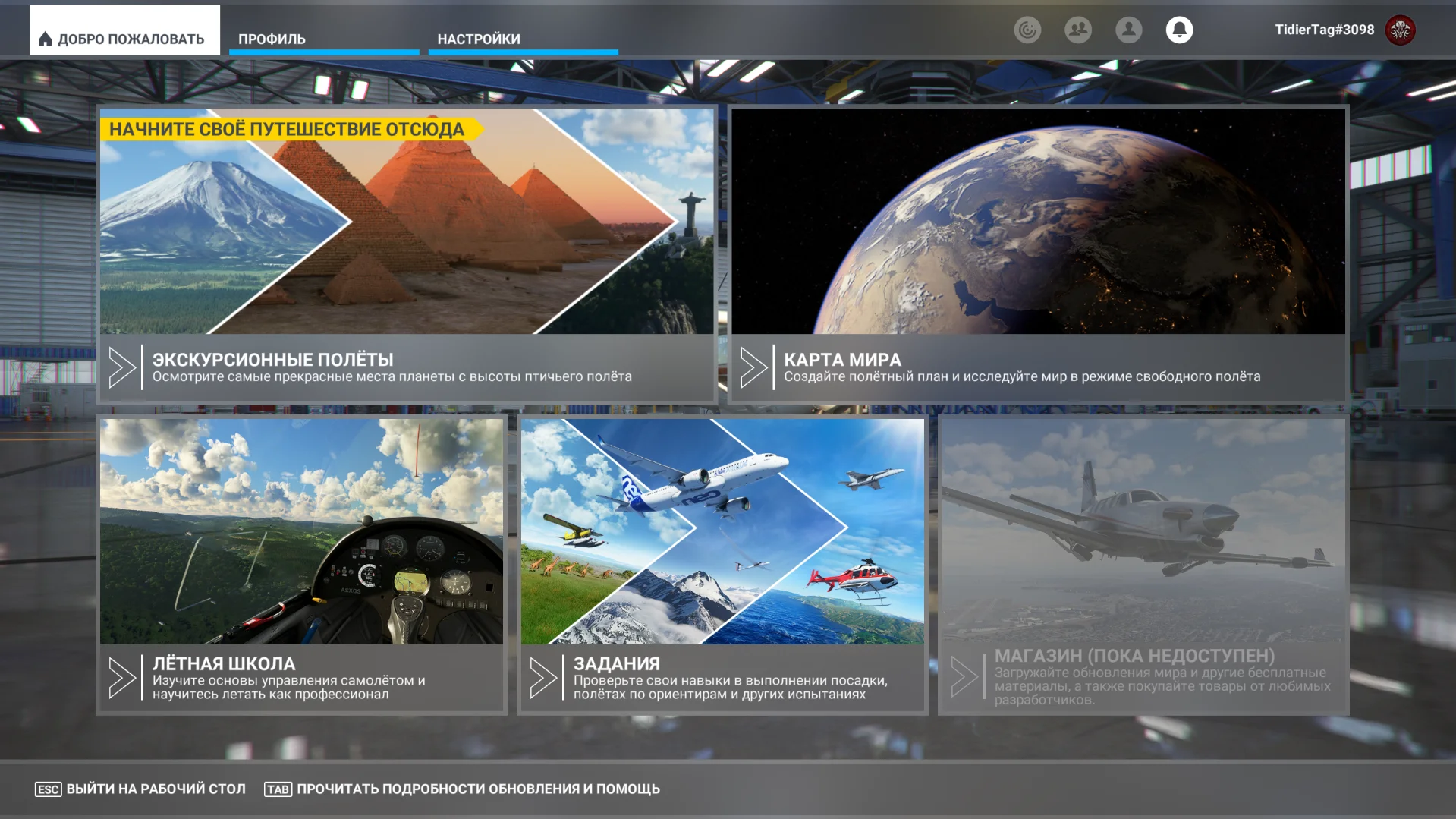Image resolution: width=1456 pixels, height=819 pixels.
Task: Click the ЭКСКУРСИОННЫЕ ПОЛЁТЫ title
Action: 273,360
